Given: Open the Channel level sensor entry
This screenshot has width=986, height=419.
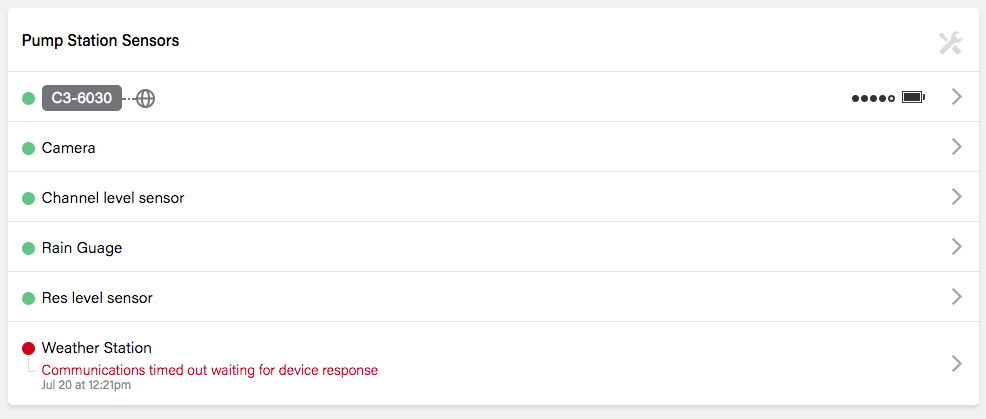Looking at the screenshot, I should [x=113, y=198].
